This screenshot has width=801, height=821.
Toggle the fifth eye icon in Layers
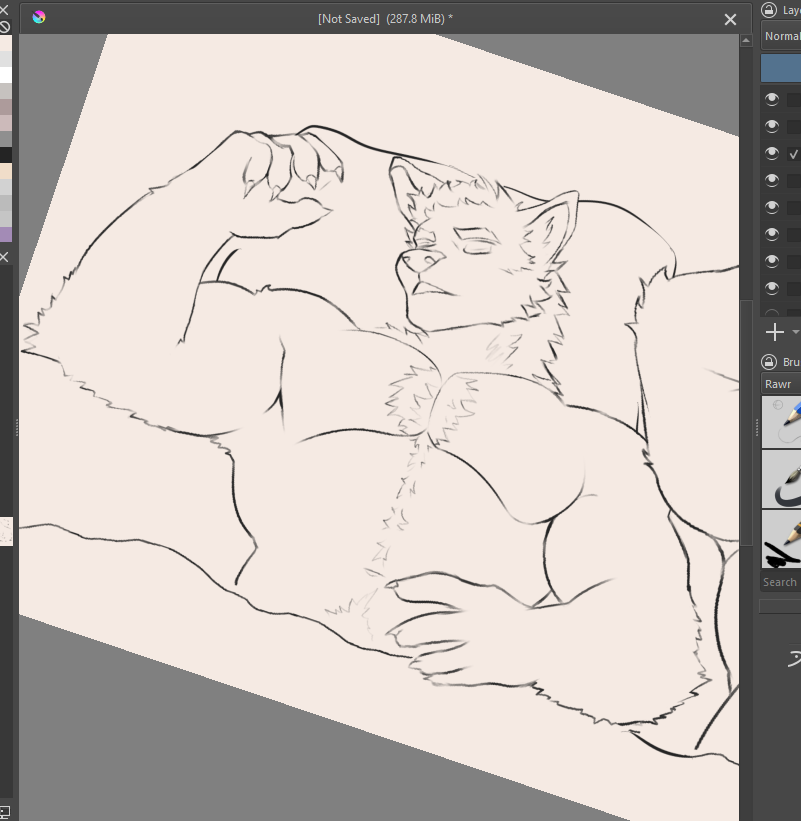772,207
